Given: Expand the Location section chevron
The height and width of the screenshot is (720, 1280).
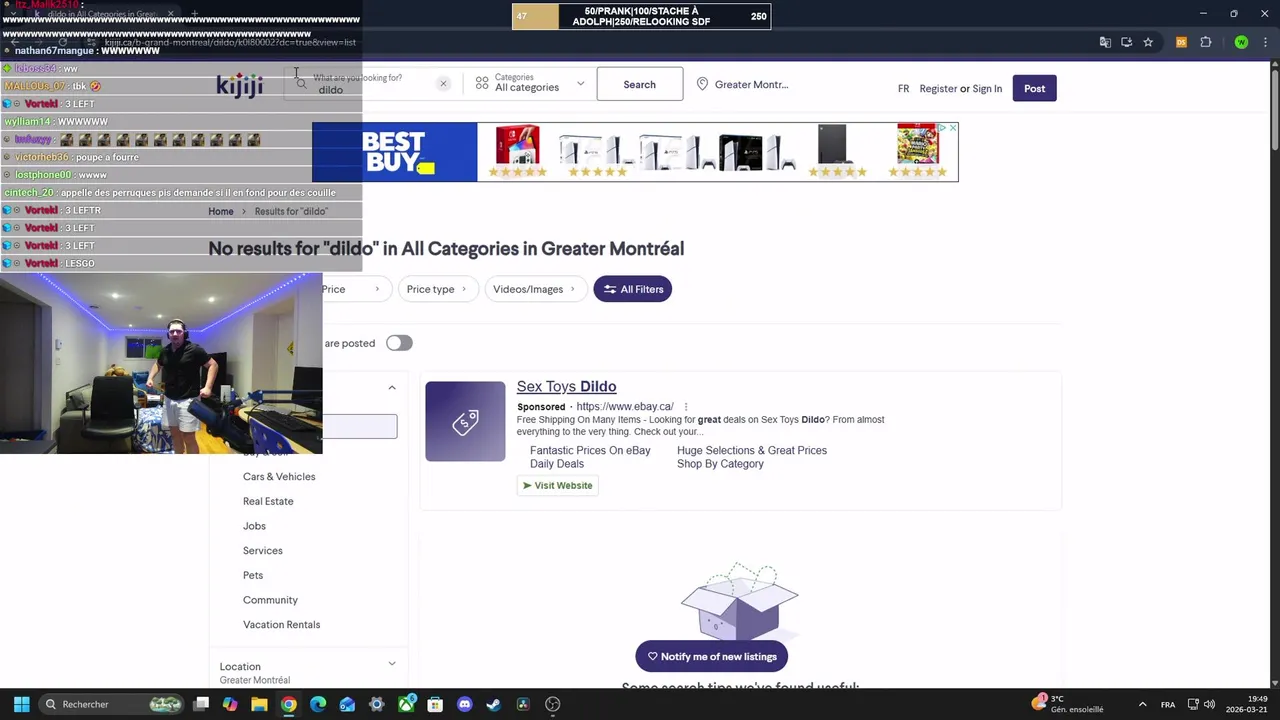Looking at the screenshot, I should (392, 664).
